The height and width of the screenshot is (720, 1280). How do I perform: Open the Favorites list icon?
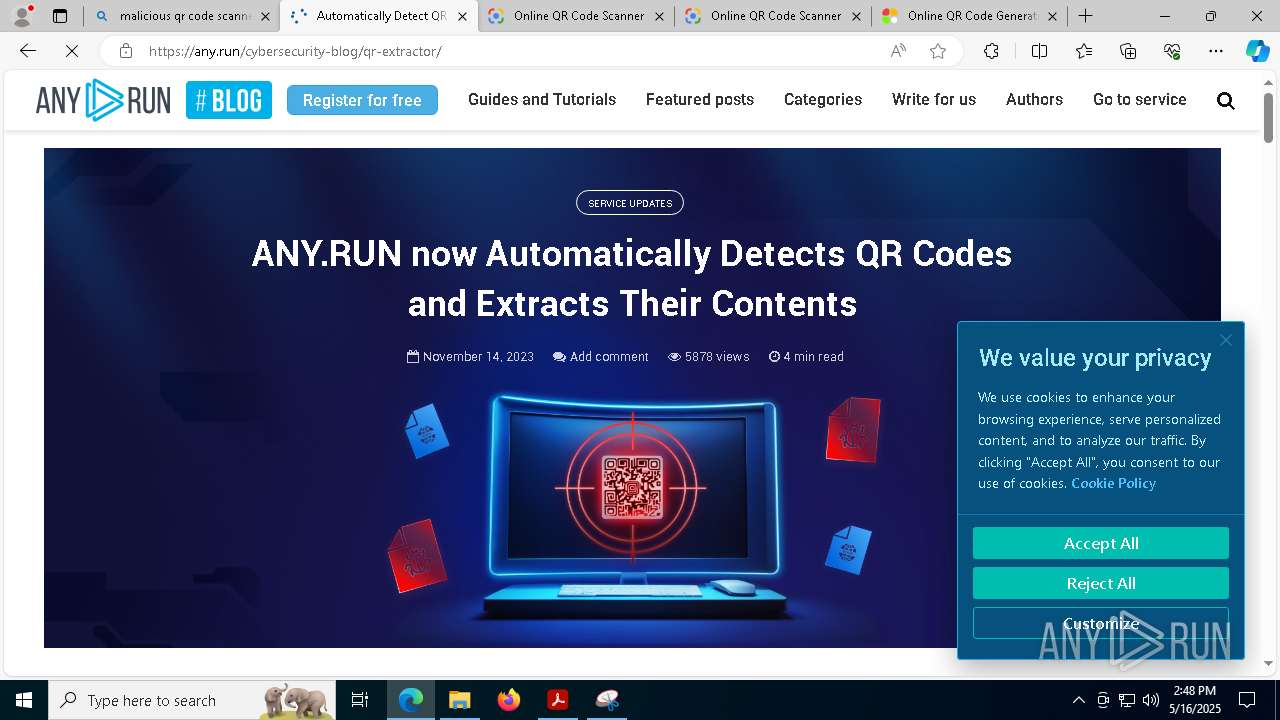pos(1084,51)
